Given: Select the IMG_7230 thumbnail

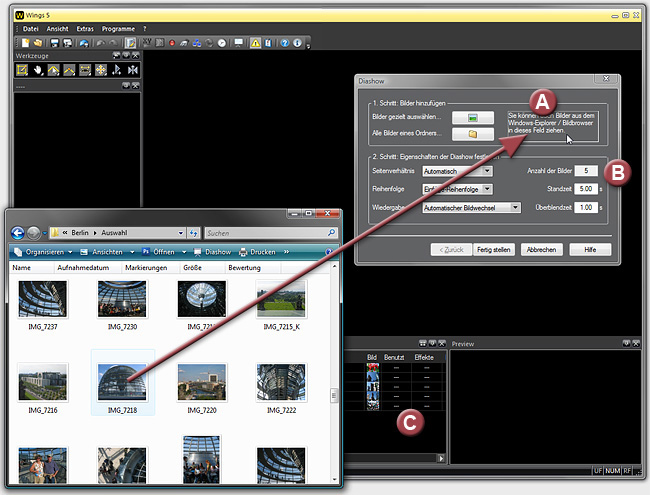Looking at the screenshot, I should (x=122, y=299).
